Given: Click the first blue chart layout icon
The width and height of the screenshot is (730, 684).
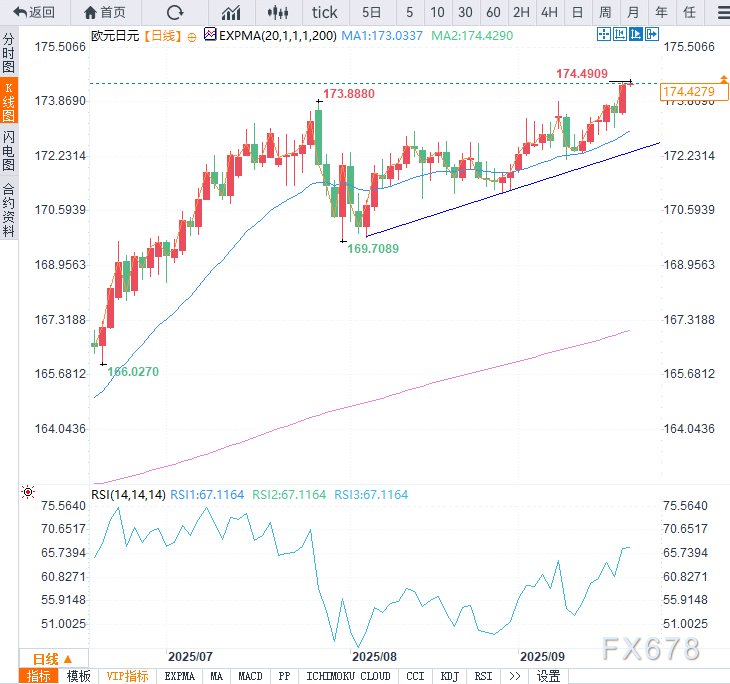Looking at the screenshot, I should pyautogui.click(x=603, y=34).
